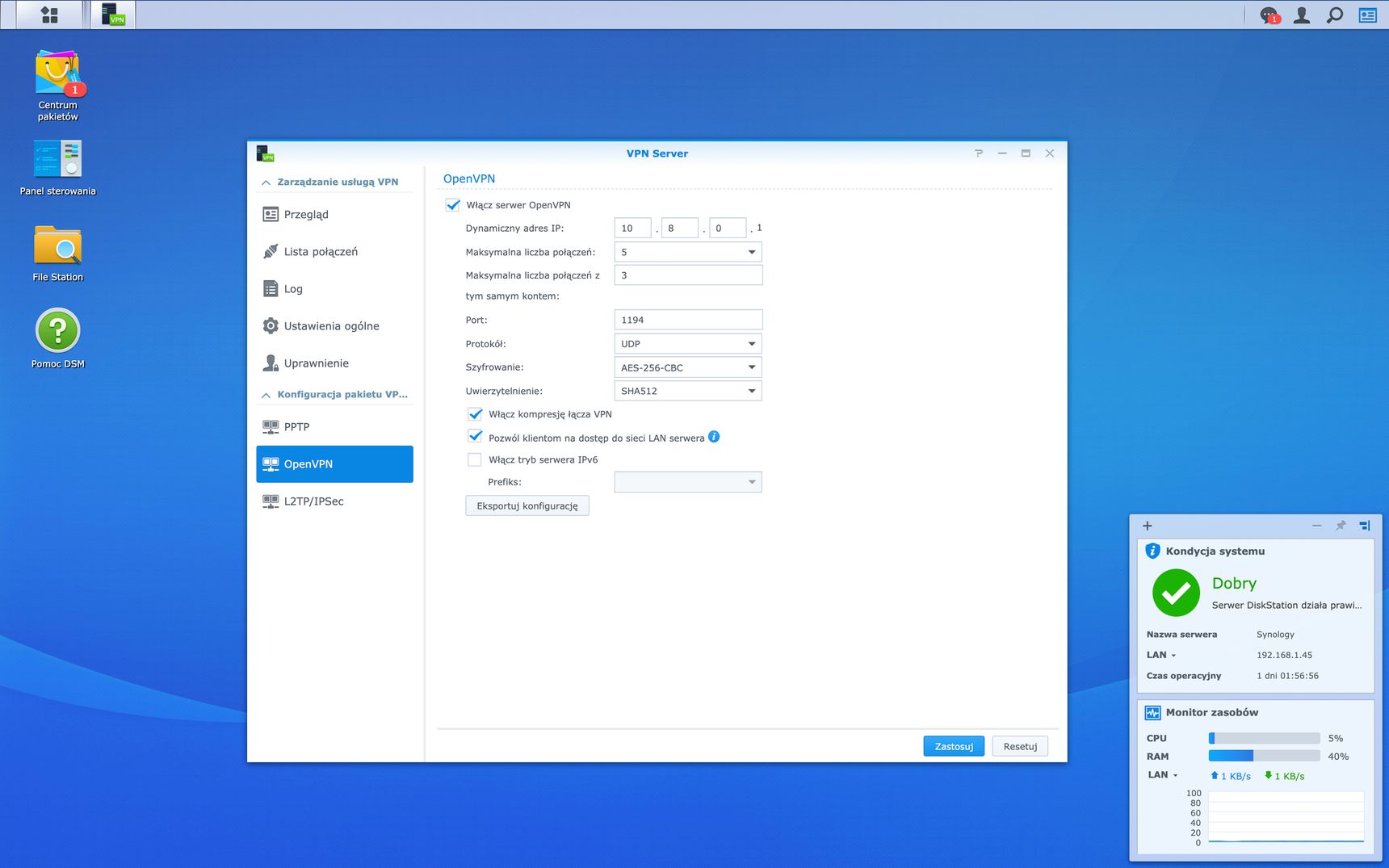Image resolution: width=1389 pixels, height=868 pixels.
Task: Open notifications chat bubble icon
Action: click(1269, 15)
